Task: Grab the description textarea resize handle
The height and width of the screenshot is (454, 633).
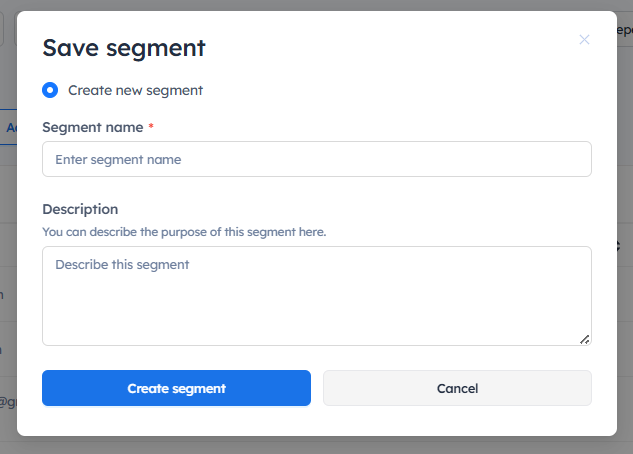Action: pyautogui.click(x=585, y=339)
